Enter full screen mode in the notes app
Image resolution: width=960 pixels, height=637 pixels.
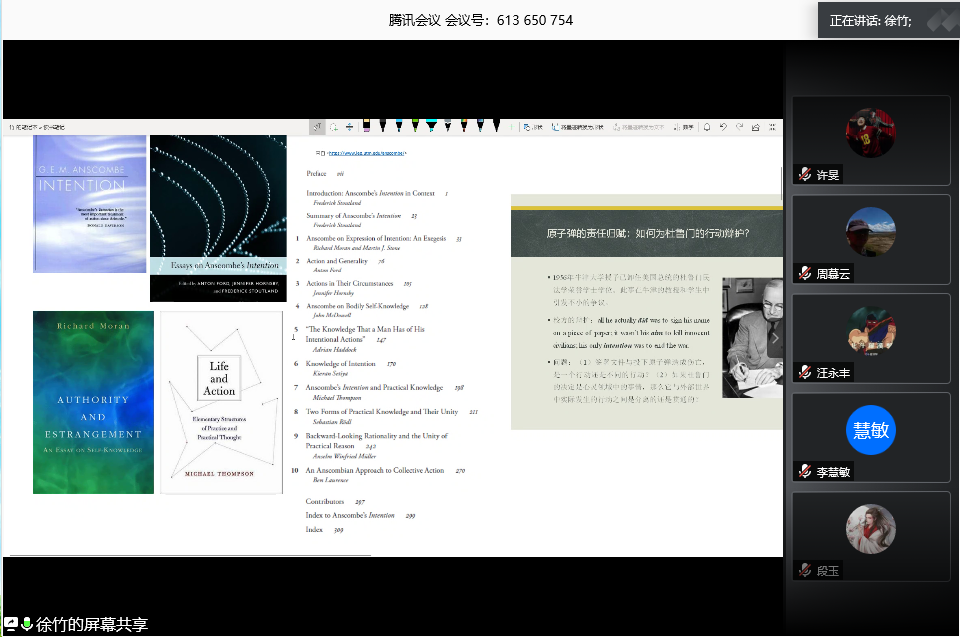tap(772, 127)
